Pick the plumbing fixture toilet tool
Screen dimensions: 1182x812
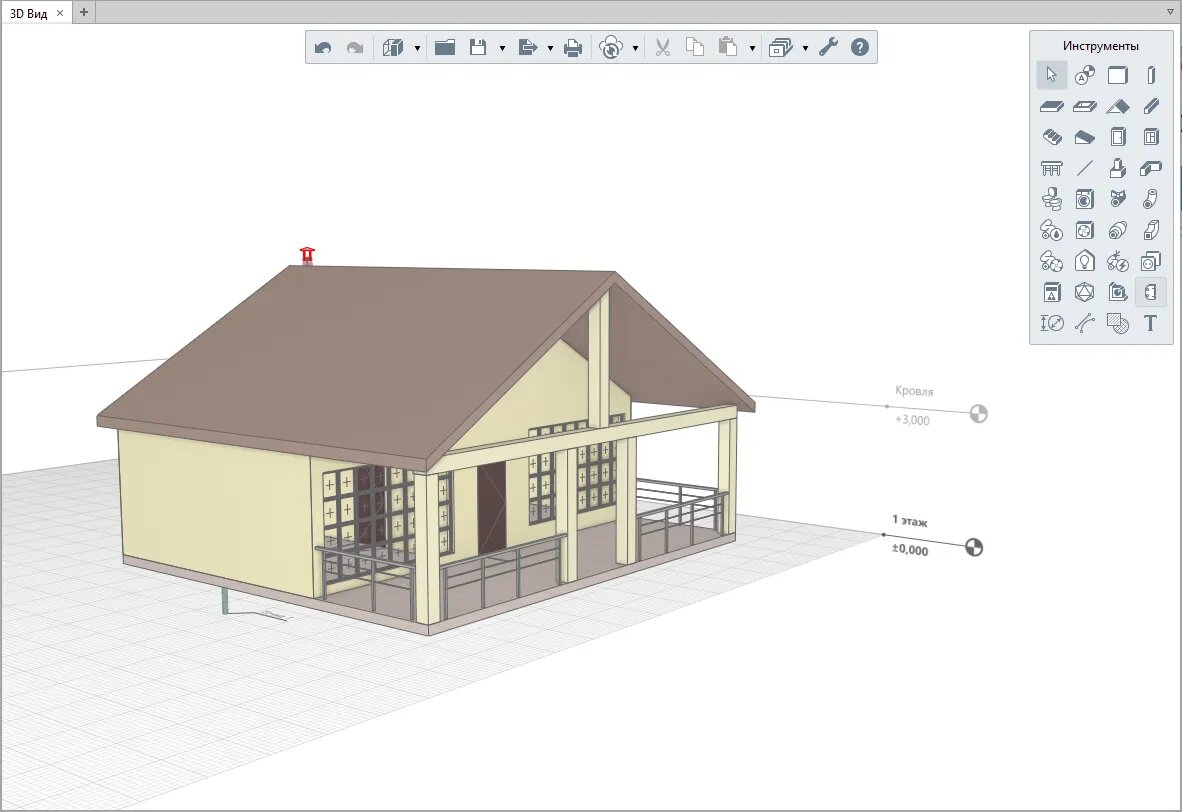click(x=1052, y=199)
